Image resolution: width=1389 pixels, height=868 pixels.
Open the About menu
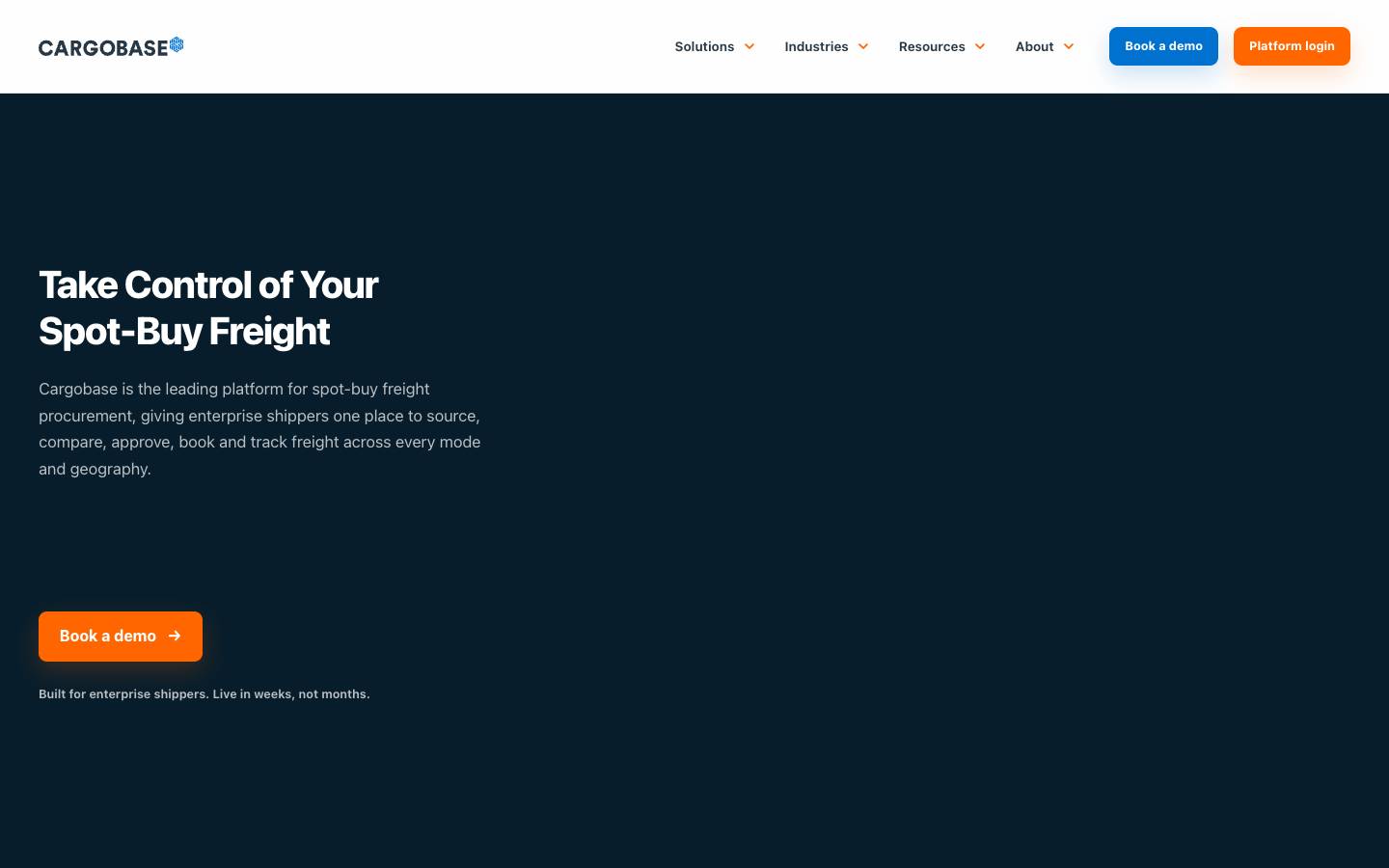(x=1034, y=46)
